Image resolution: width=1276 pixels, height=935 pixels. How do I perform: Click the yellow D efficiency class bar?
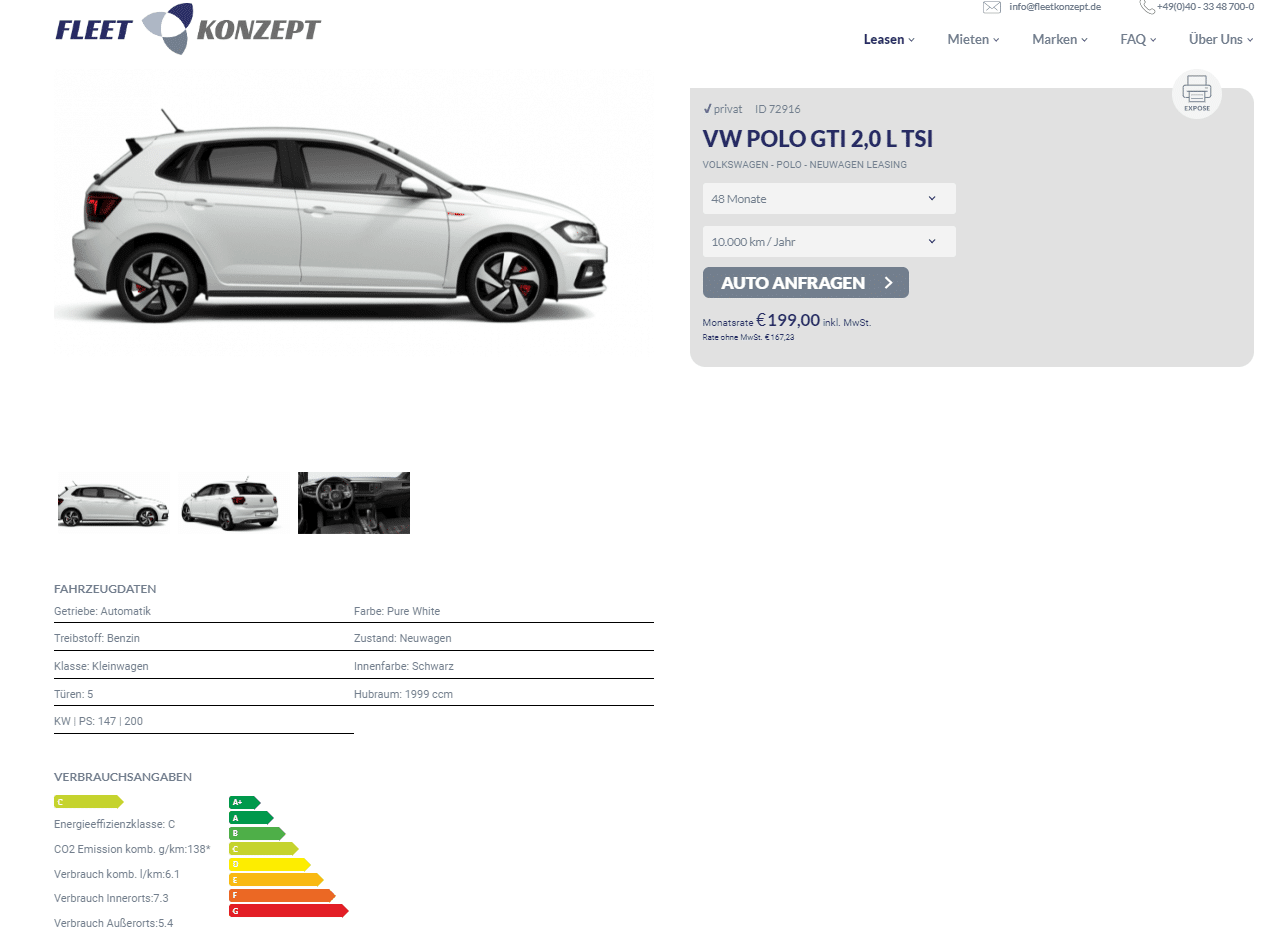tap(269, 864)
